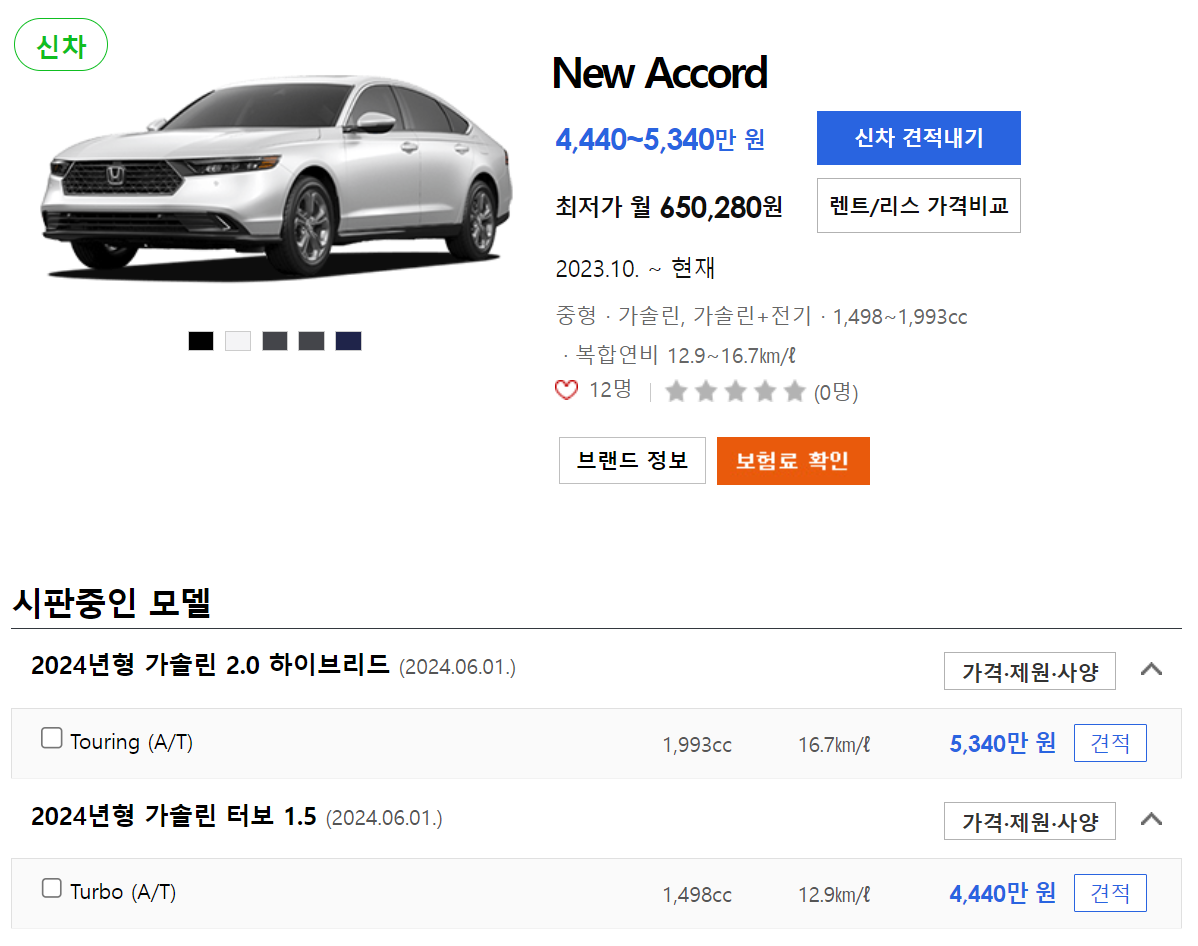
Task: Click the (0명) review count
Action: click(x=836, y=393)
